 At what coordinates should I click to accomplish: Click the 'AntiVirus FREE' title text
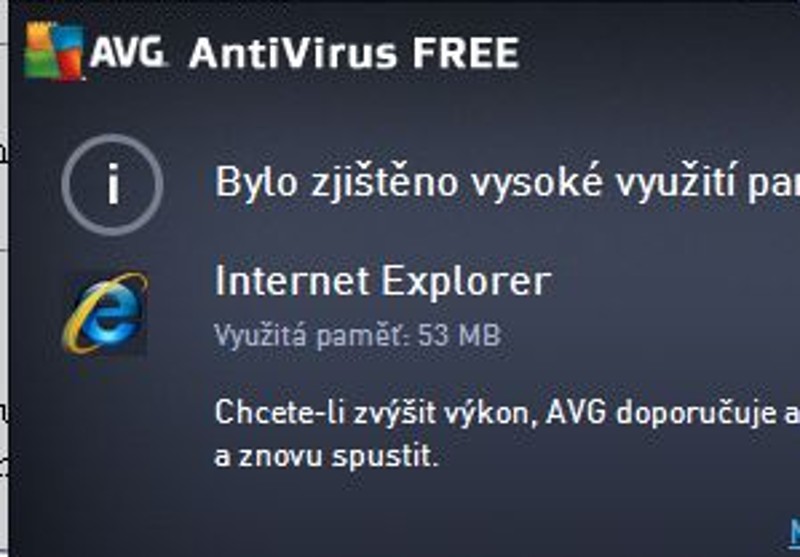pyautogui.click(x=354, y=53)
